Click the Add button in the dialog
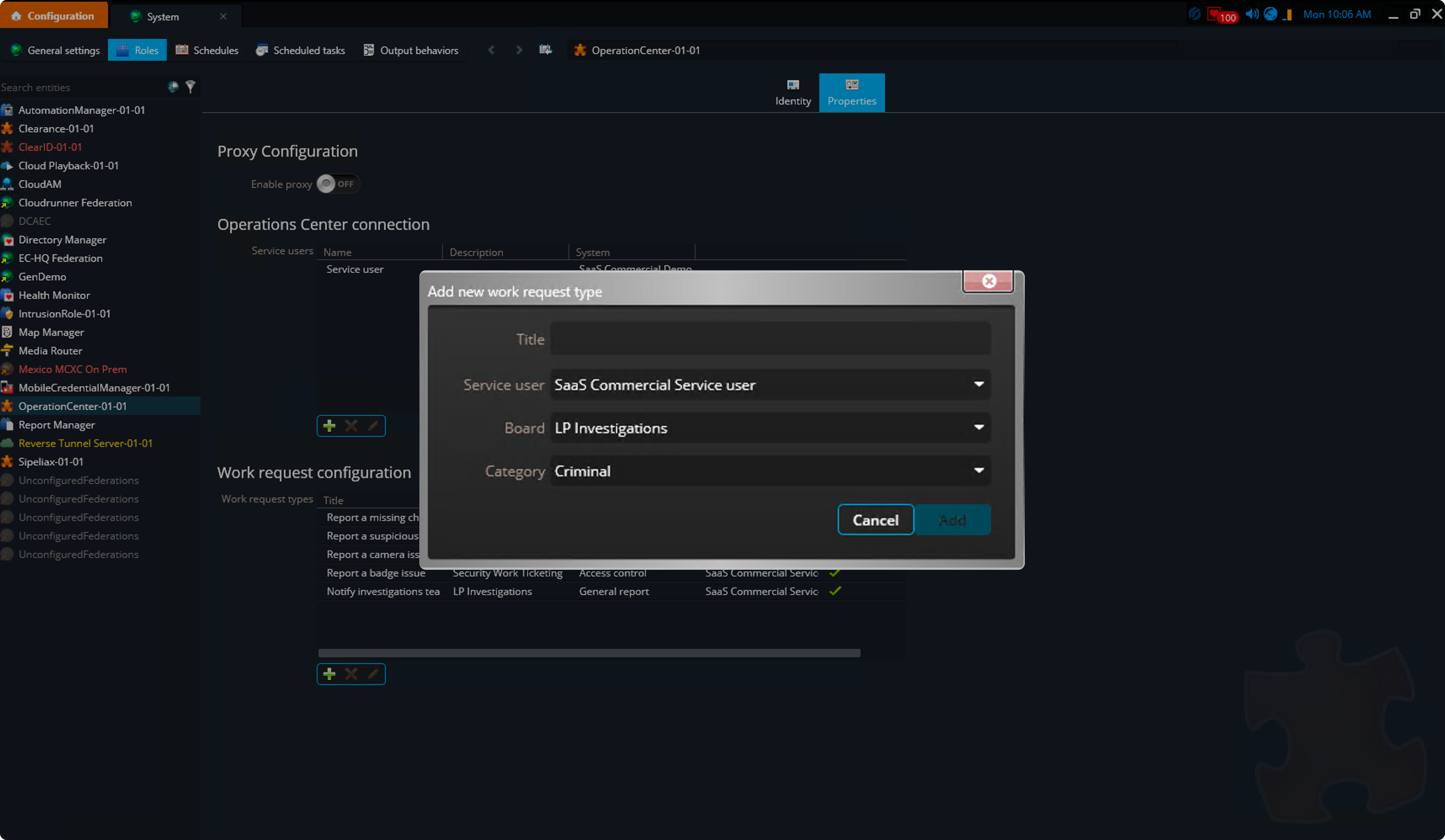The image size is (1445, 840). coord(952,520)
